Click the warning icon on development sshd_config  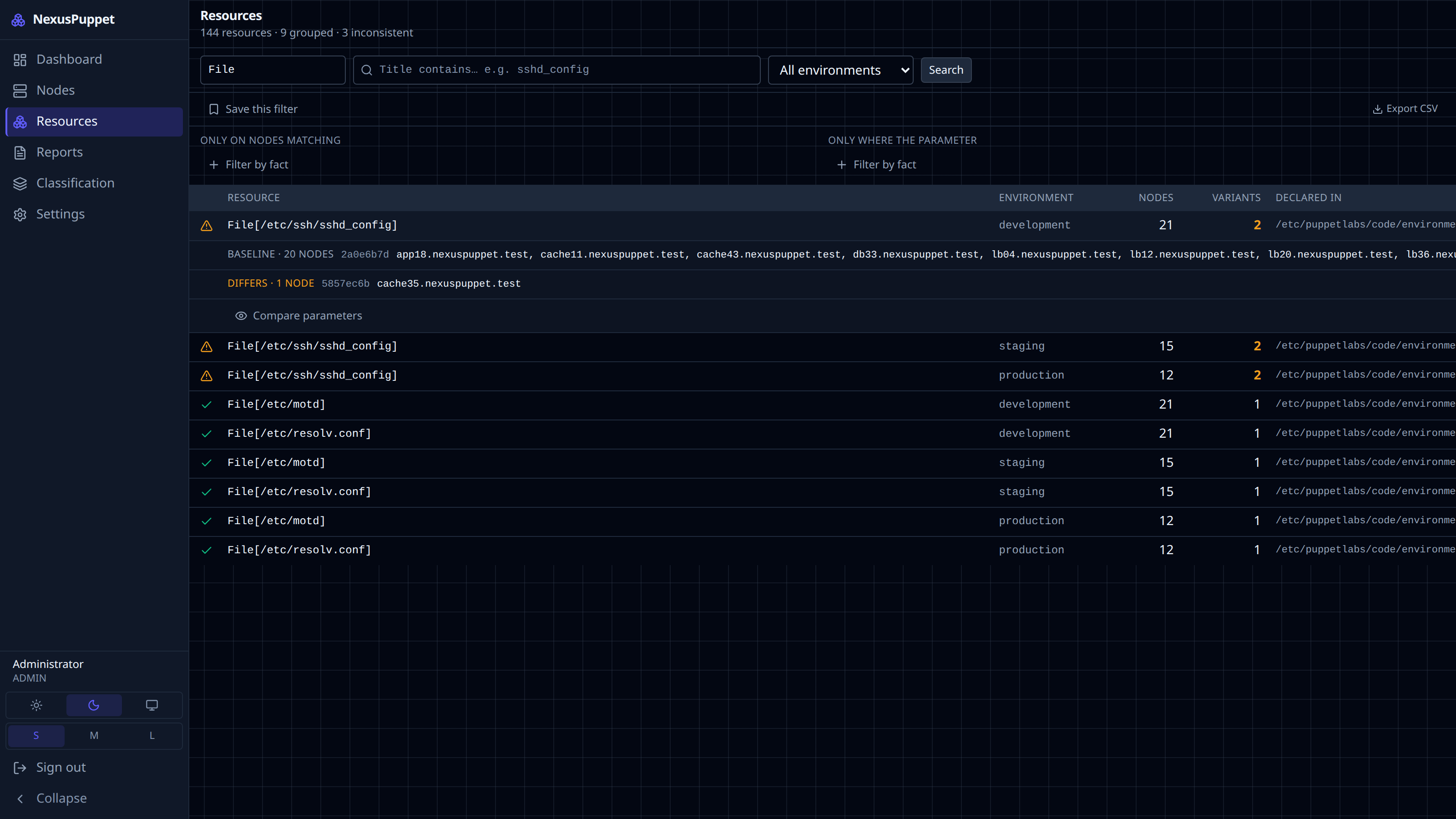(207, 226)
